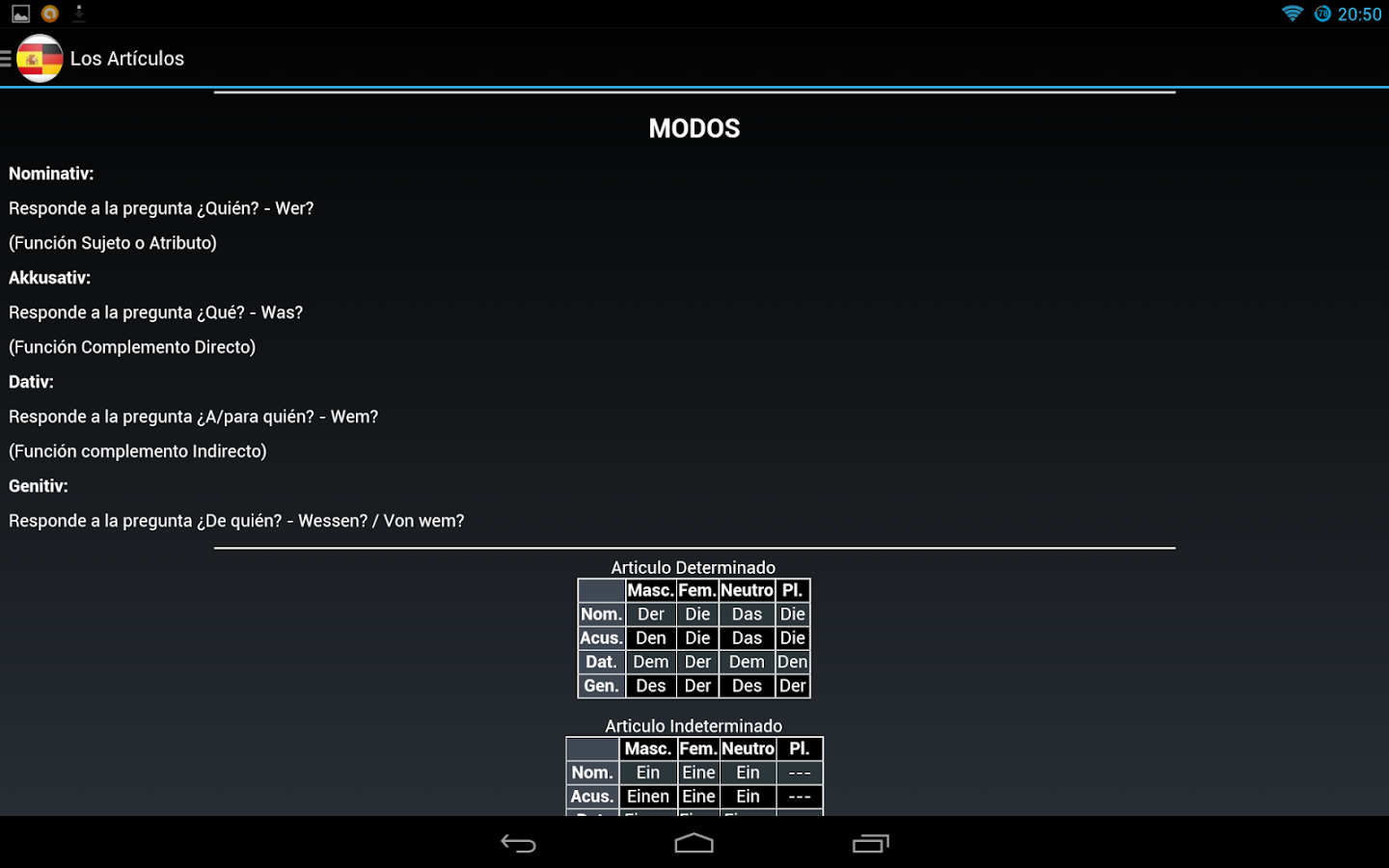
Task: Open the picture notification icon in status bar
Action: (x=20, y=14)
